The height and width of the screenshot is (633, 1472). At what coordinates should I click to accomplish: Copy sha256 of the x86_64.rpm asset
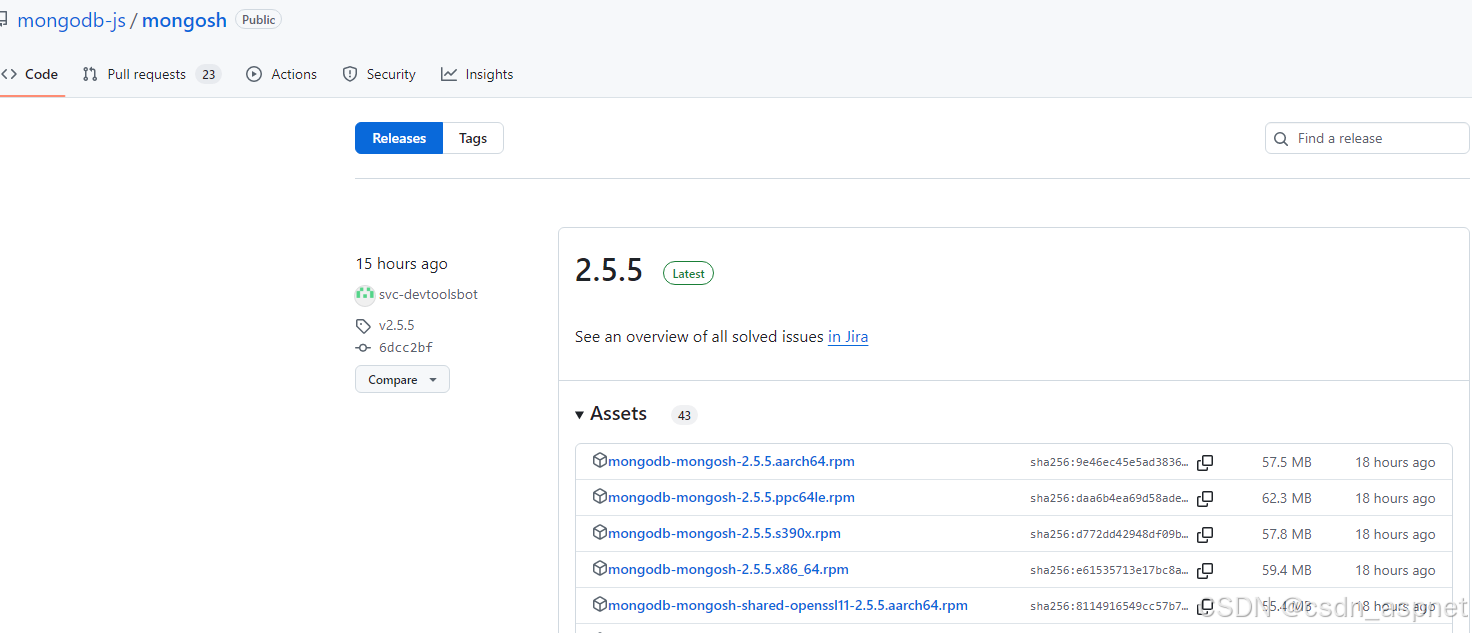click(x=1206, y=570)
